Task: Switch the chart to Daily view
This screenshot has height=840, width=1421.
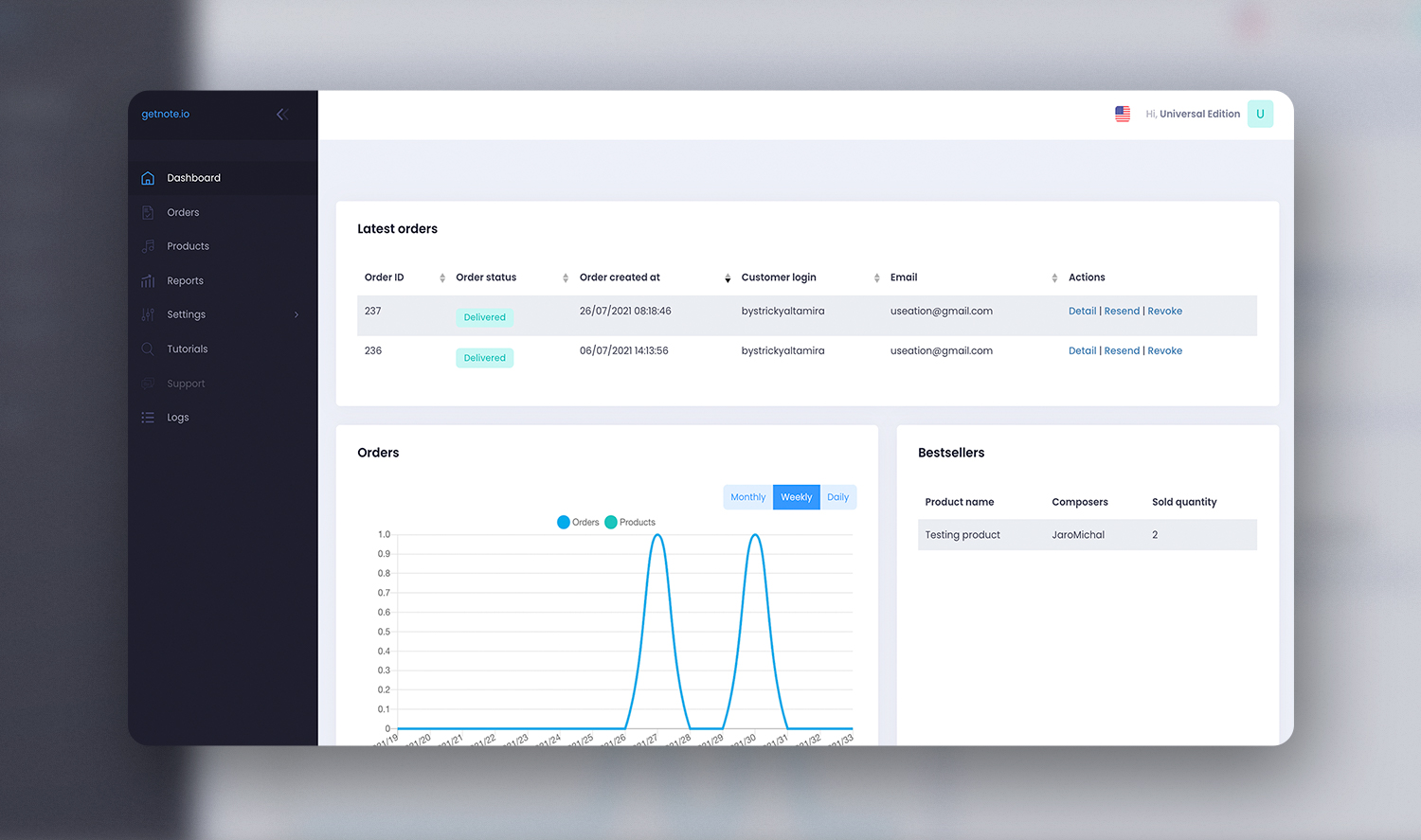Action: click(x=837, y=496)
